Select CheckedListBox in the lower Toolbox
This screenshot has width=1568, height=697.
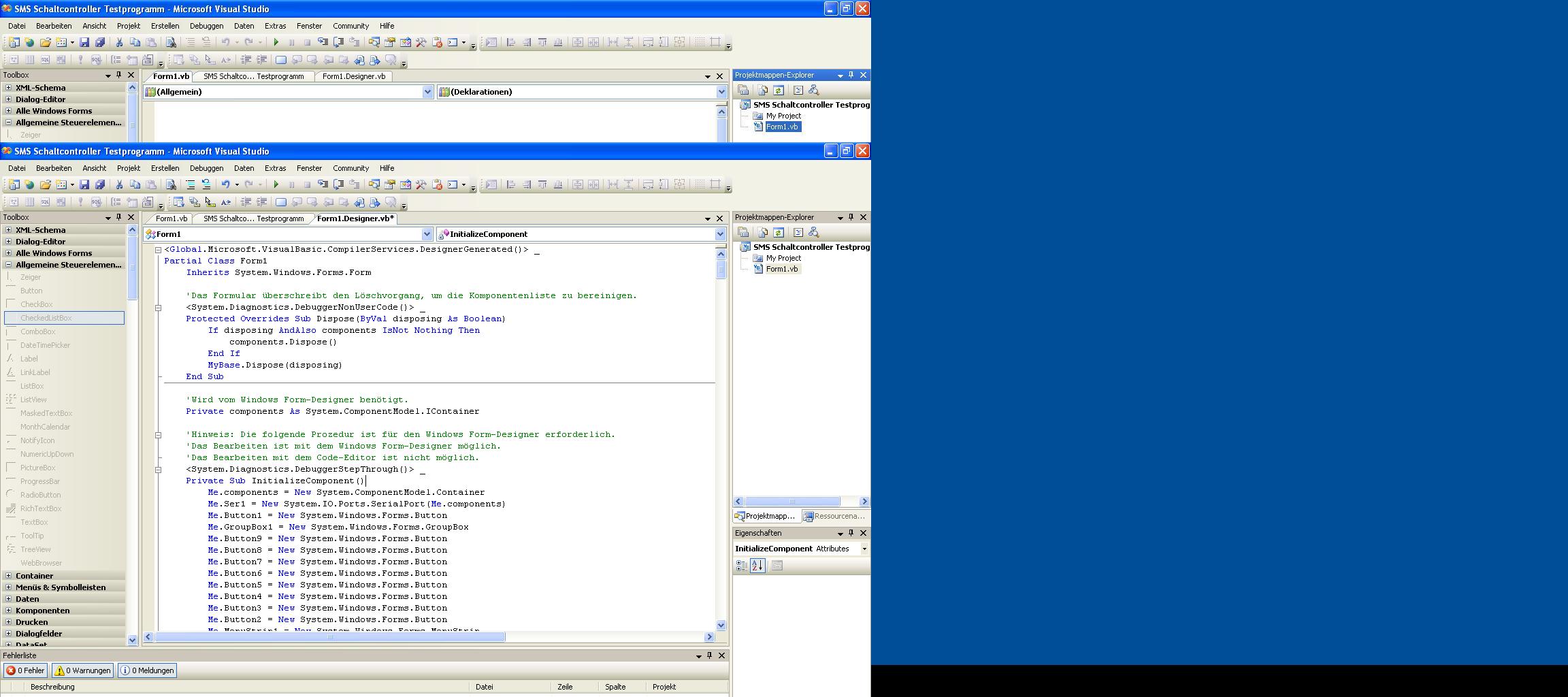pos(64,318)
